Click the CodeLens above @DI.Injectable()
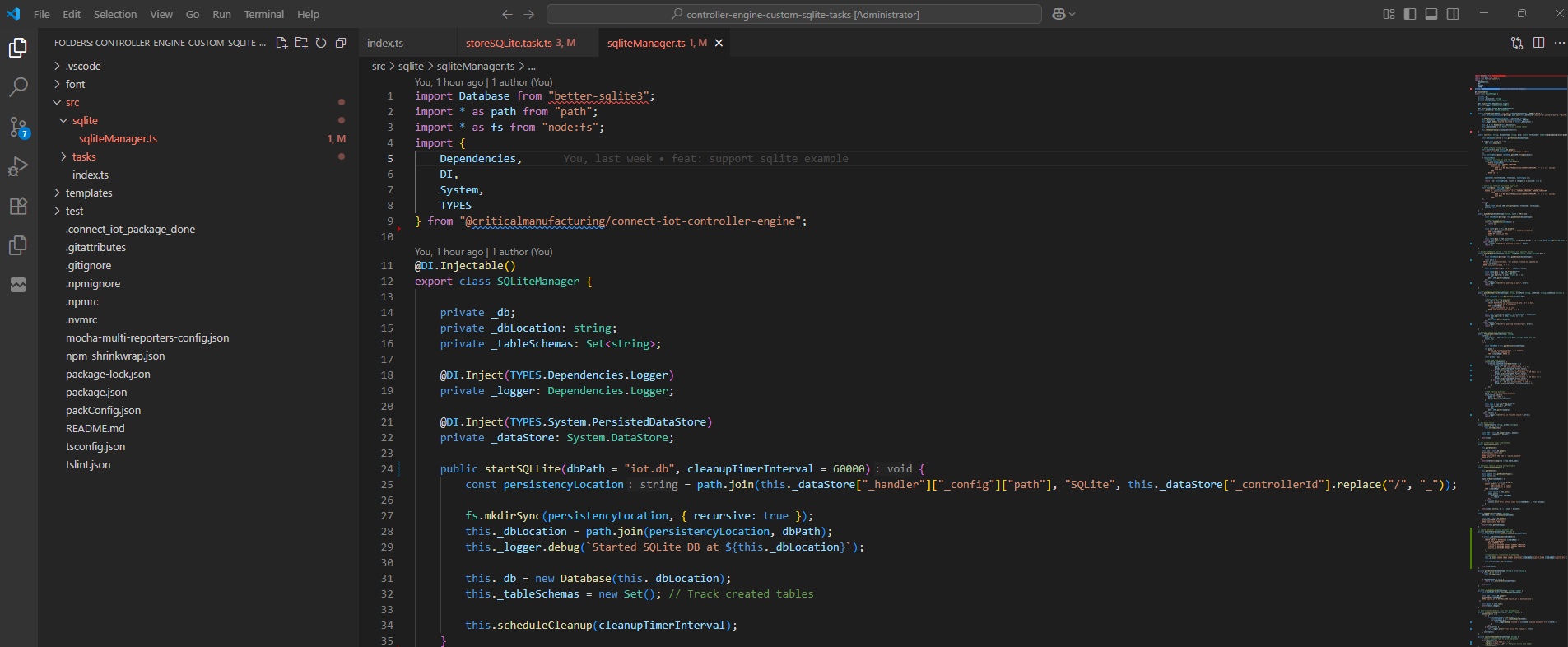 (483, 252)
